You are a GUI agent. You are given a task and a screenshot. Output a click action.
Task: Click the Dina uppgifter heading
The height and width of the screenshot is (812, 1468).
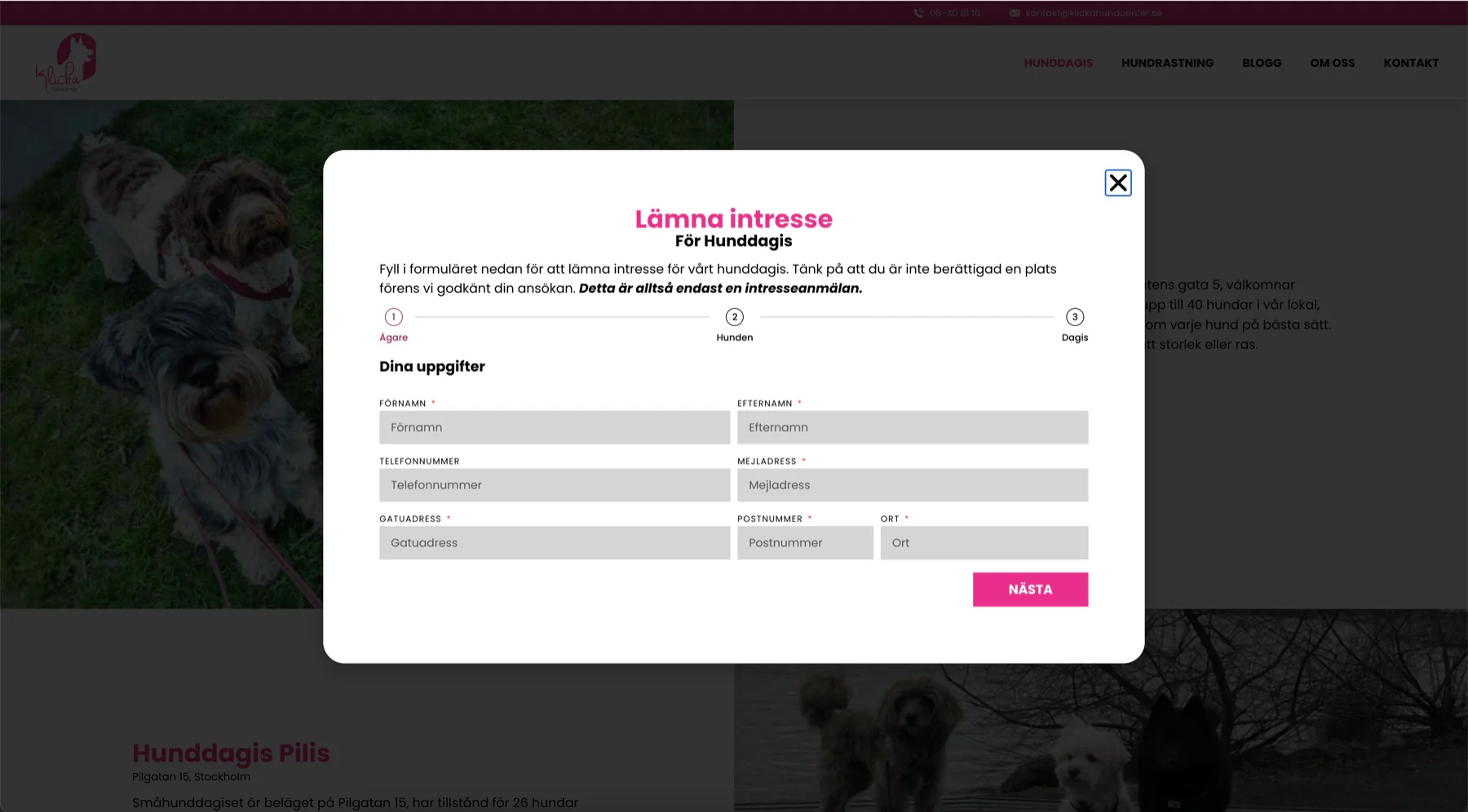[x=432, y=367]
